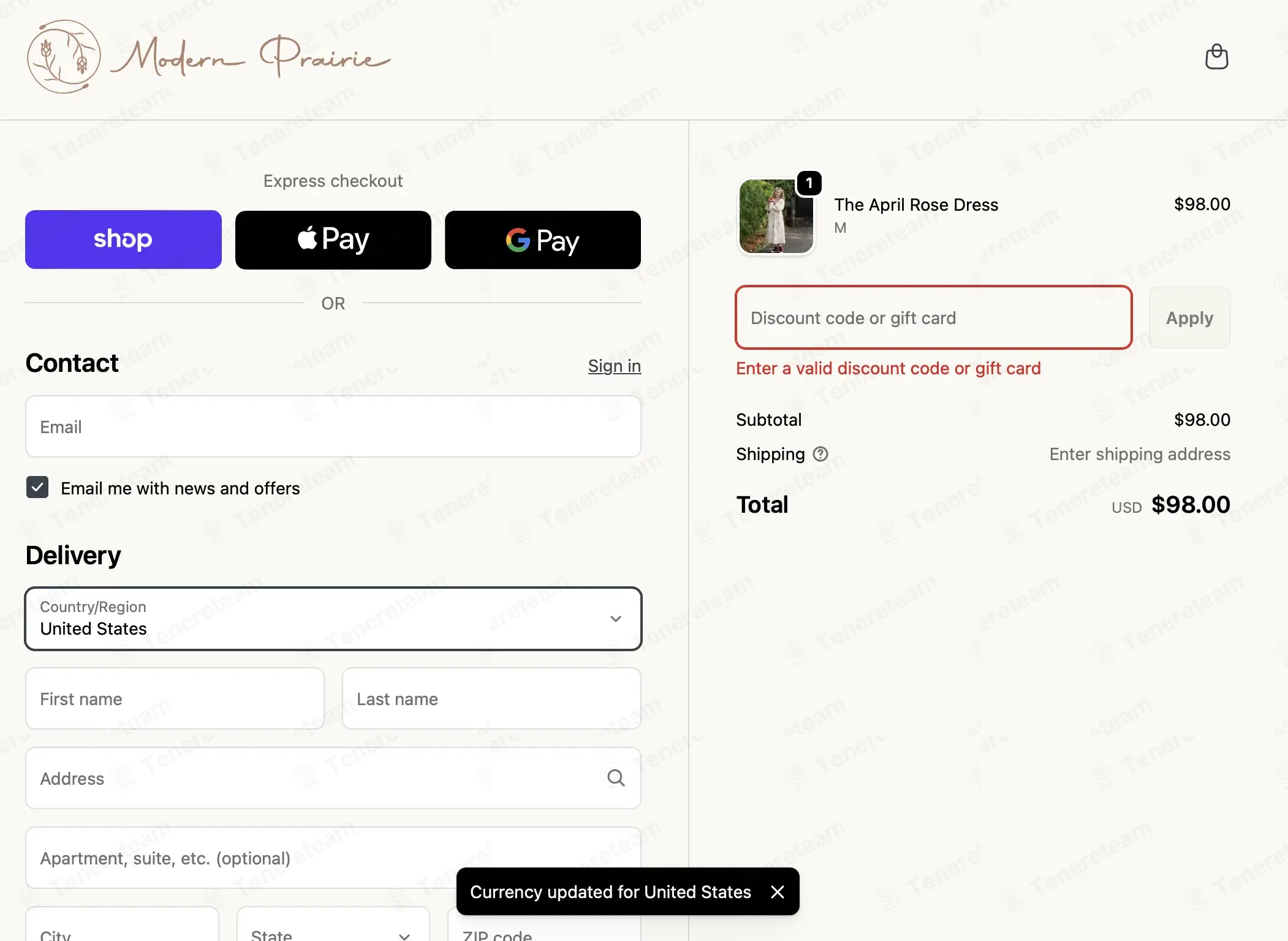The height and width of the screenshot is (941, 1288).
Task: Open the Country/Region dropdown
Action: (x=333, y=619)
